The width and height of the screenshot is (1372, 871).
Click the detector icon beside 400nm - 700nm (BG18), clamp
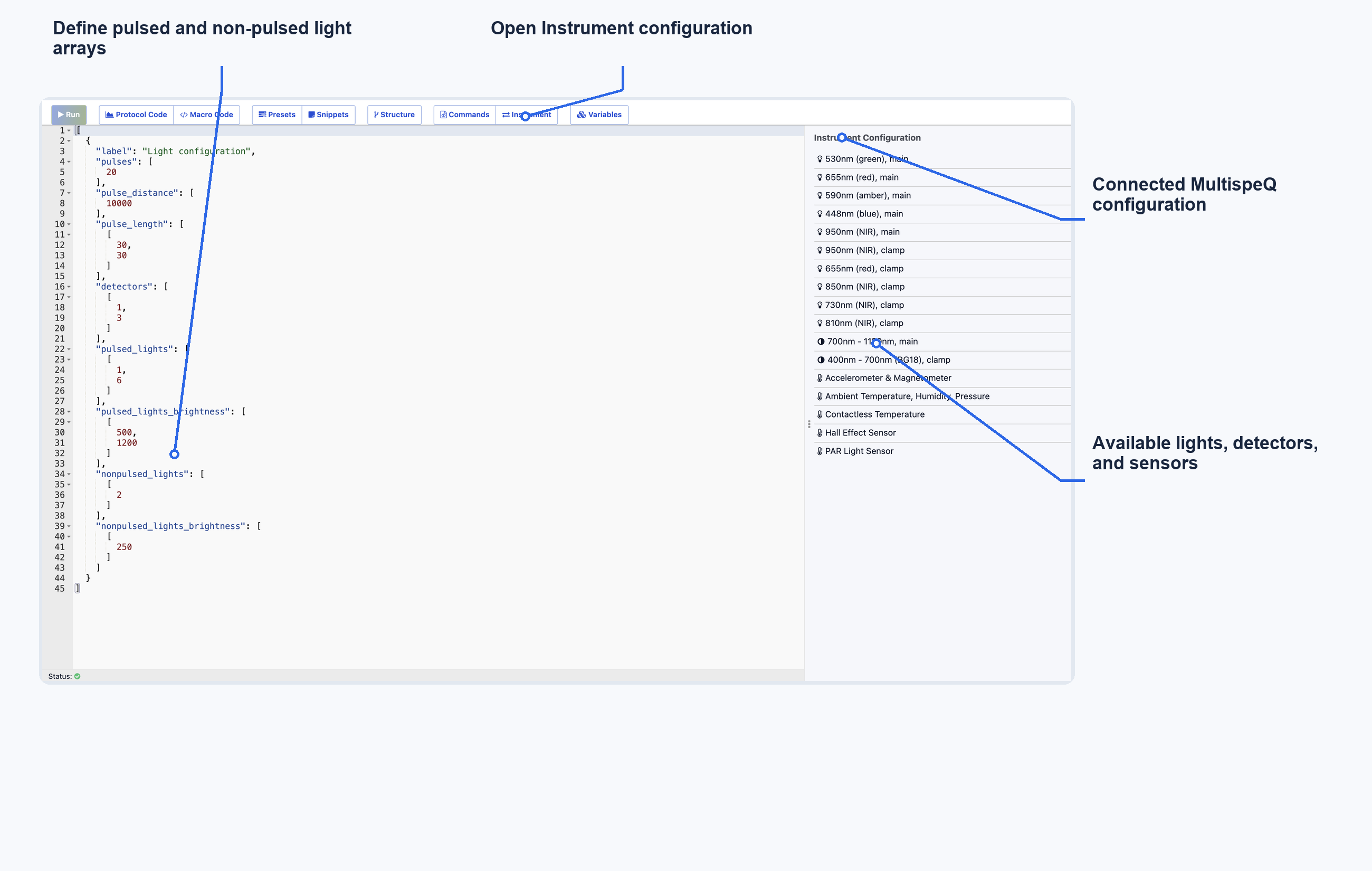821,359
